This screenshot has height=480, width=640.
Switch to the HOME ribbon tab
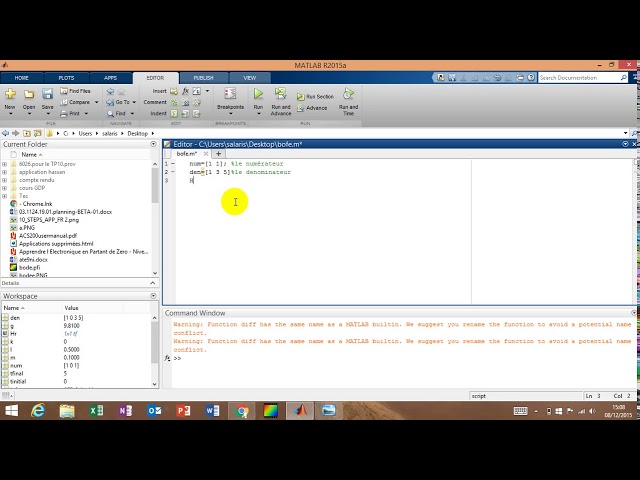click(x=22, y=78)
